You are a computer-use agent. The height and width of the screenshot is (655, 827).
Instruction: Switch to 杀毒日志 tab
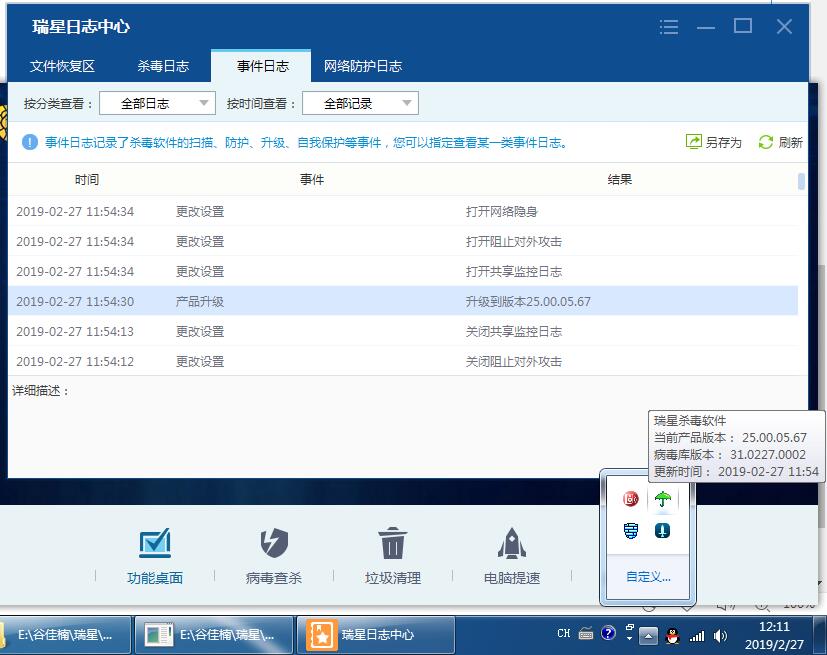(163, 66)
